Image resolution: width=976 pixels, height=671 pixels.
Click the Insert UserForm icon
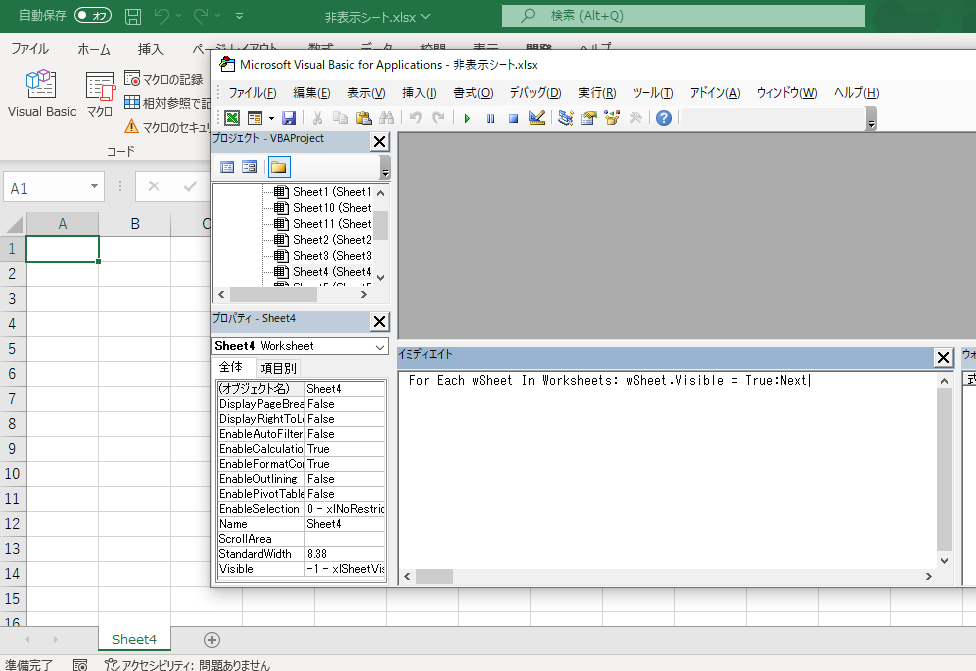pyautogui.click(x=255, y=118)
